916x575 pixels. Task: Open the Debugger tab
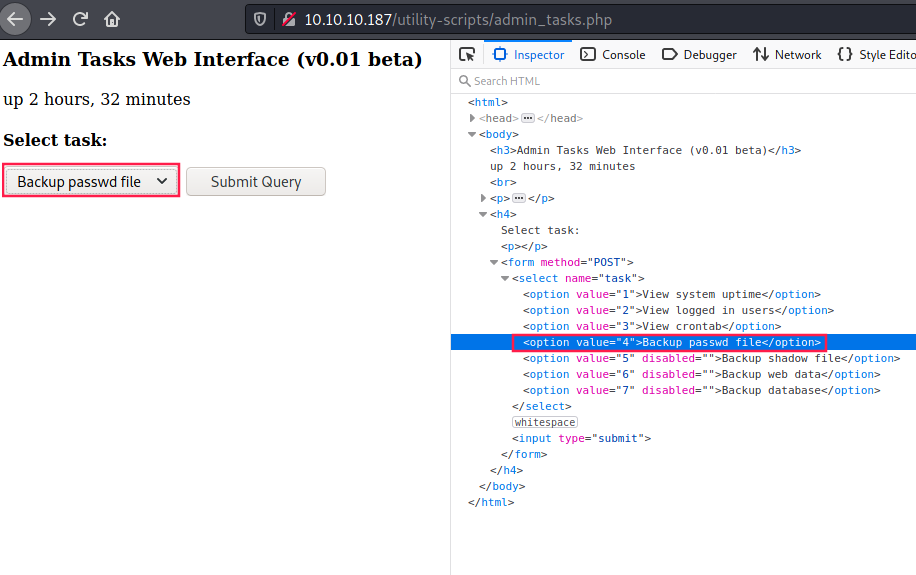pyautogui.click(x=700, y=55)
